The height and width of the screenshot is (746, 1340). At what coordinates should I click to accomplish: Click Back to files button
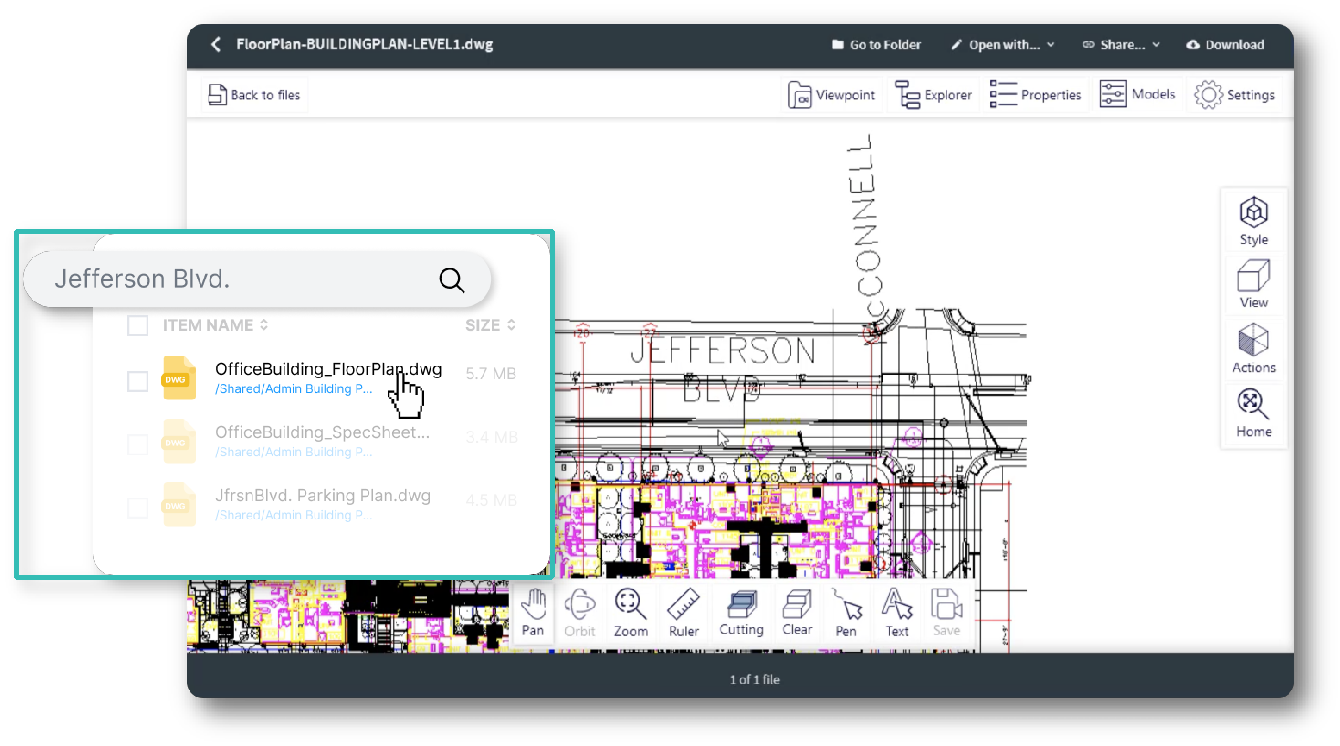point(254,95)
